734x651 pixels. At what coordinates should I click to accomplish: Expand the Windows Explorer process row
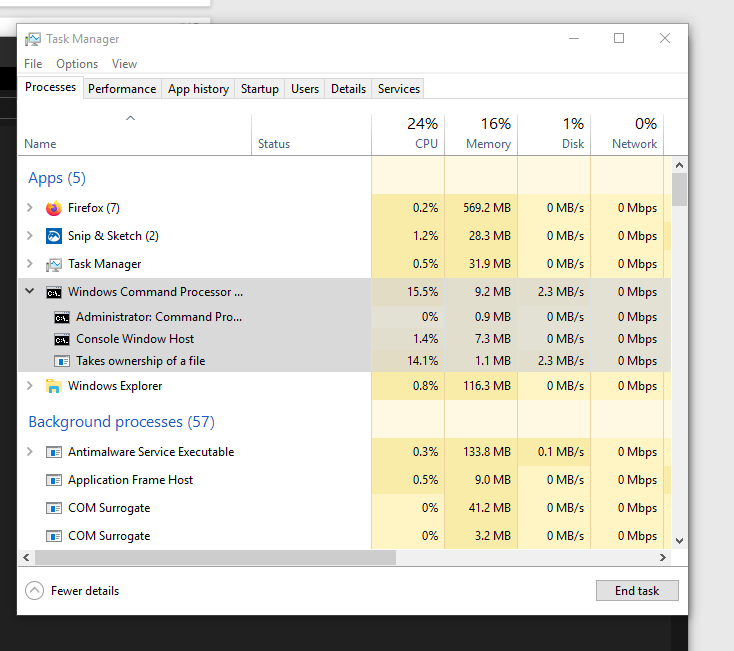(30, 386)
